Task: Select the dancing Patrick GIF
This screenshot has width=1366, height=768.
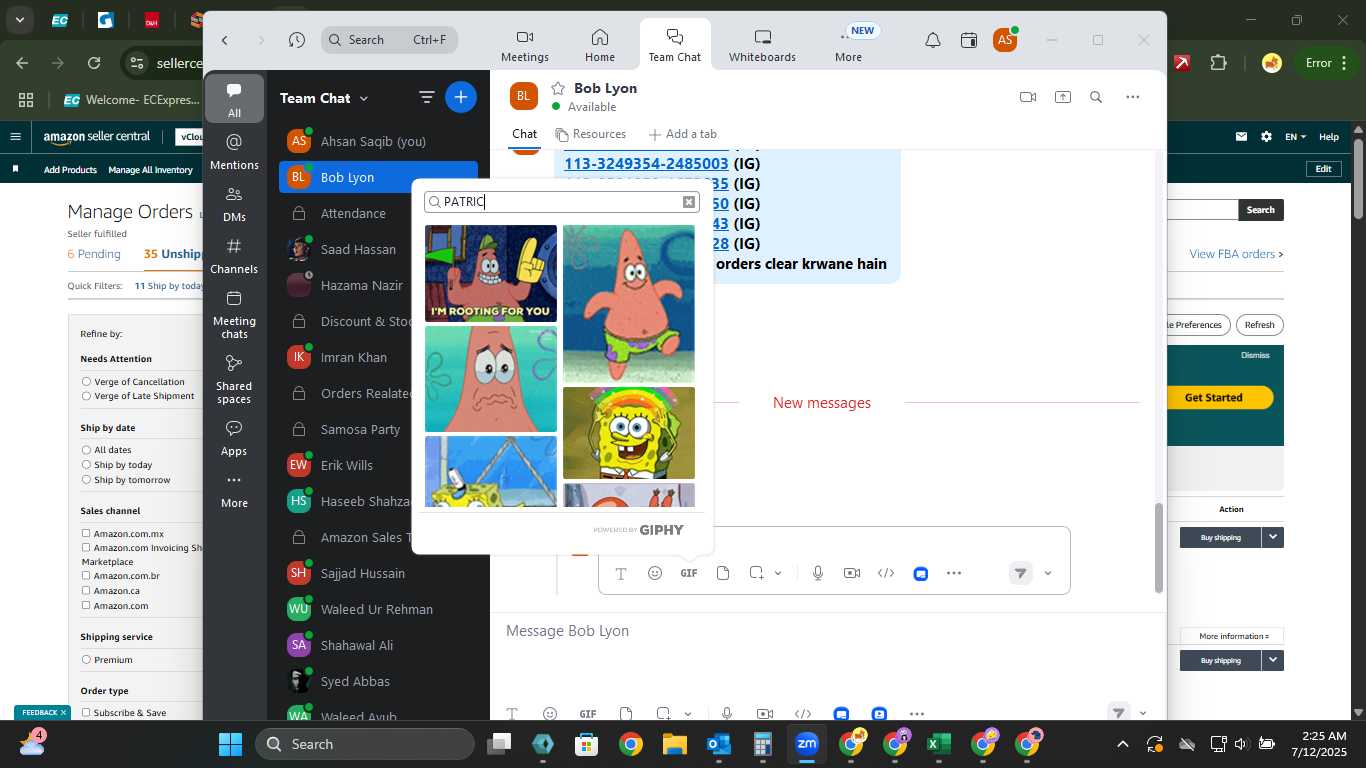Action: point(629,304)
